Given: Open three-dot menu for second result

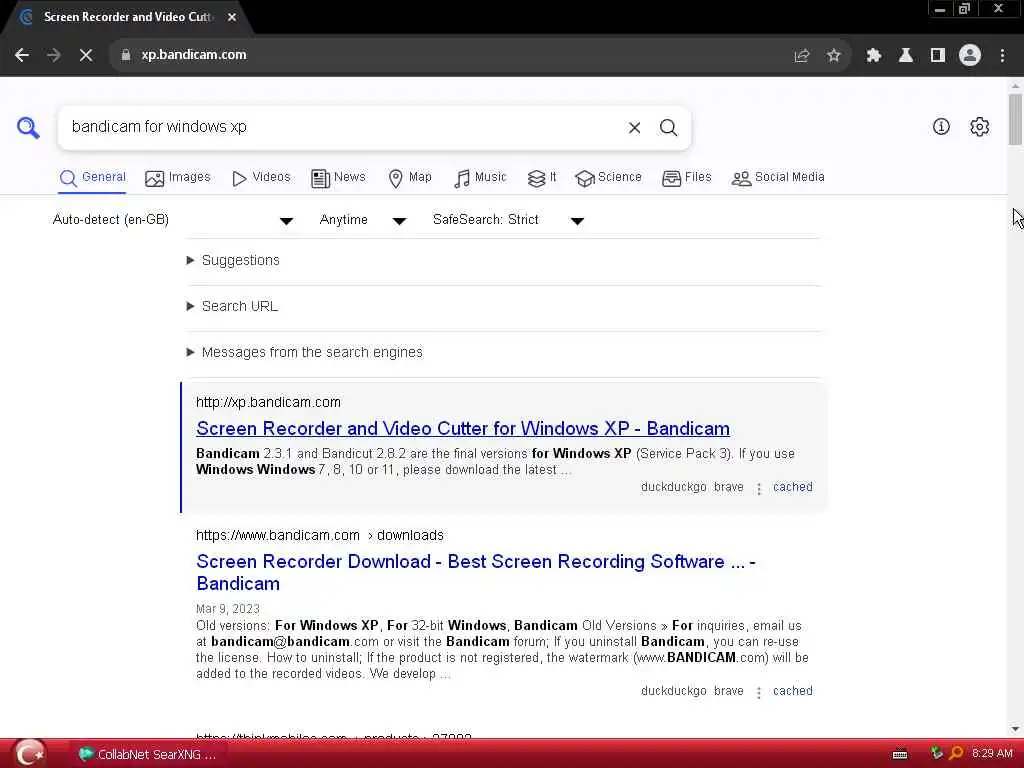Looking at the screenshot, I should coord(759,692).
